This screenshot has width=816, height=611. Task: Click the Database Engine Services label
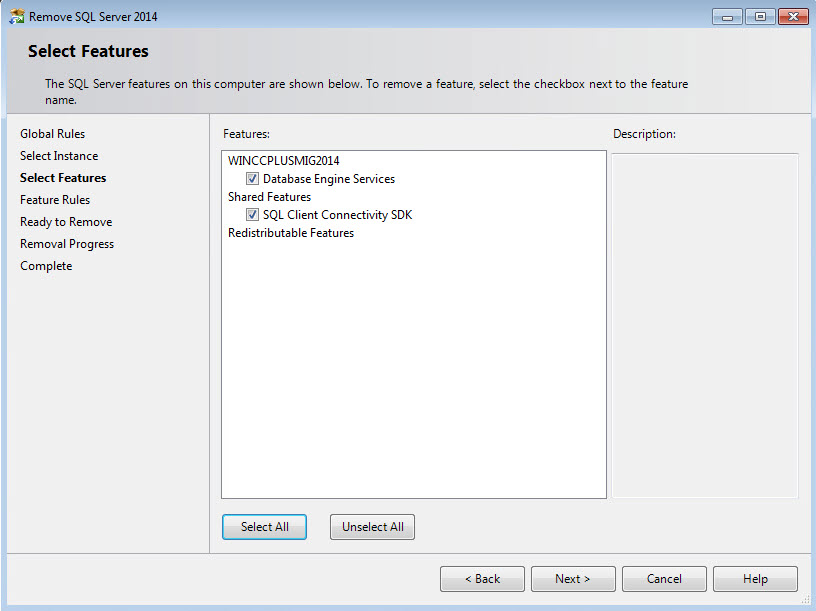(x=329, y=179)
